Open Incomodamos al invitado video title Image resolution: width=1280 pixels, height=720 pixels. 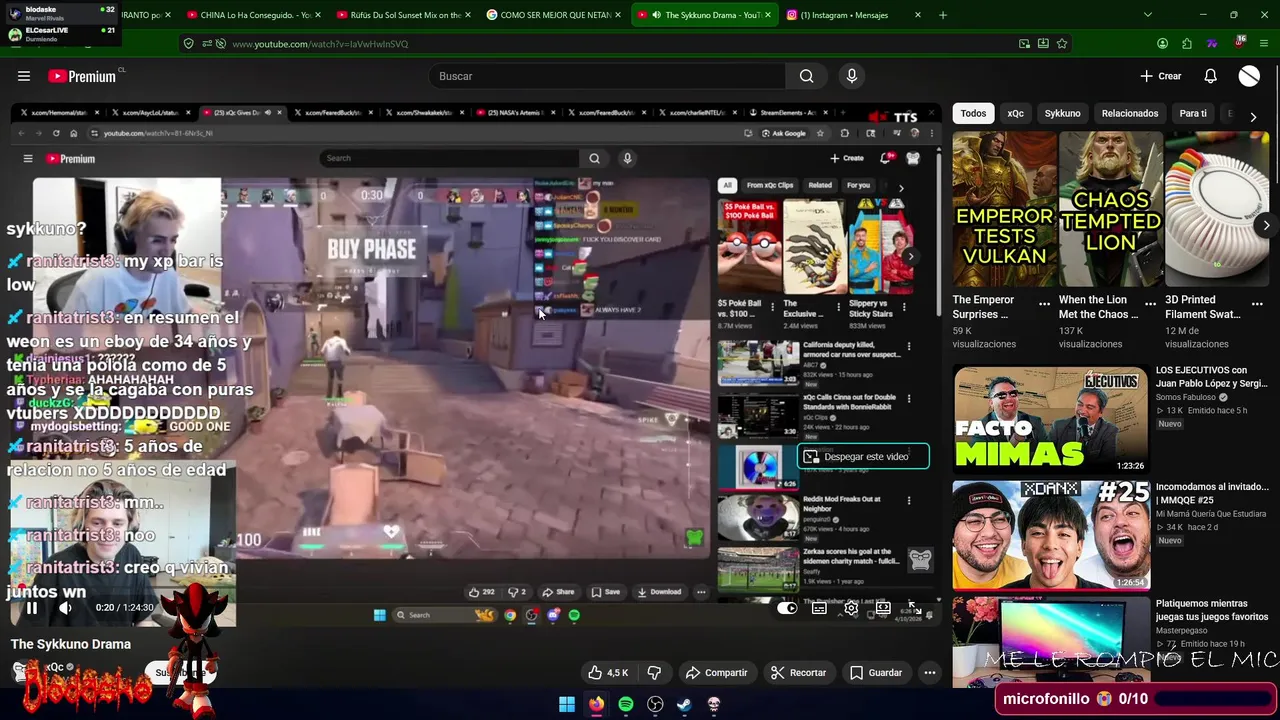1212,493
